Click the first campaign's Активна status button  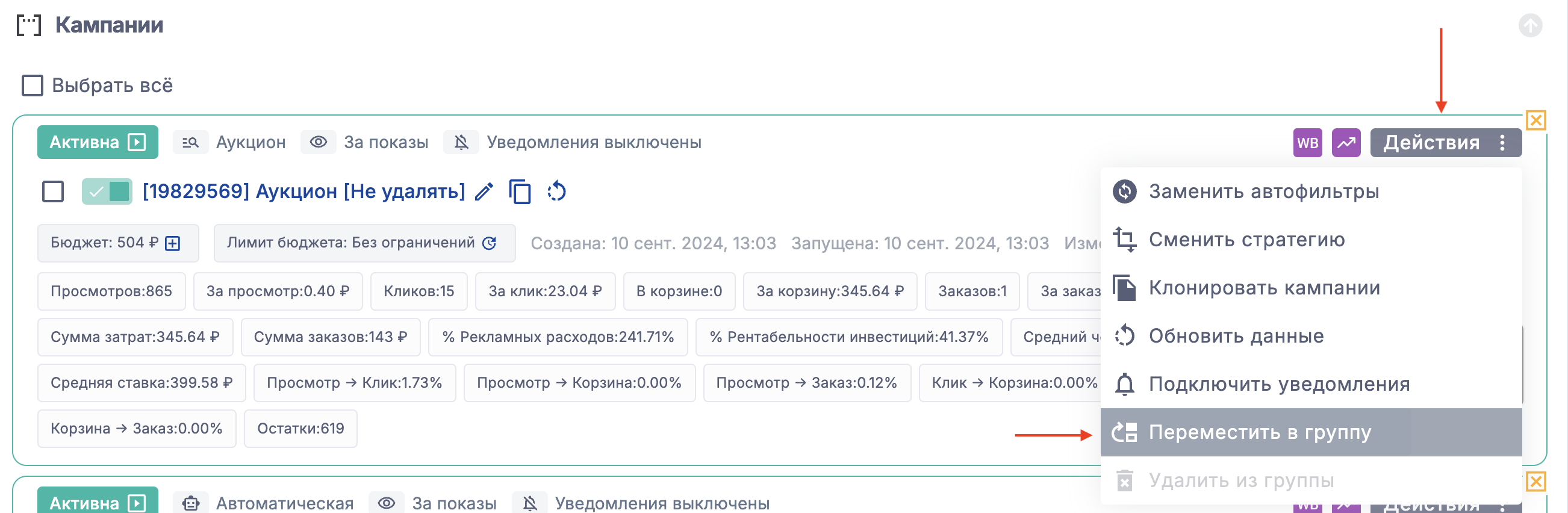[98, 142]
